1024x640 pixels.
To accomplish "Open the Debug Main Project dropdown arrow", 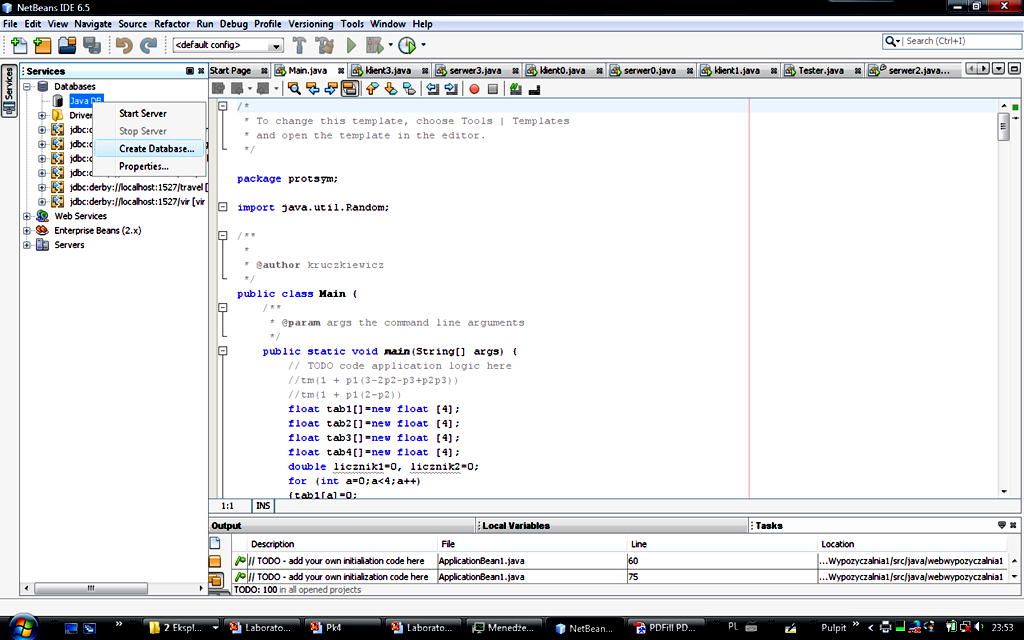I will pyautogui.click(x=391, y=45).
